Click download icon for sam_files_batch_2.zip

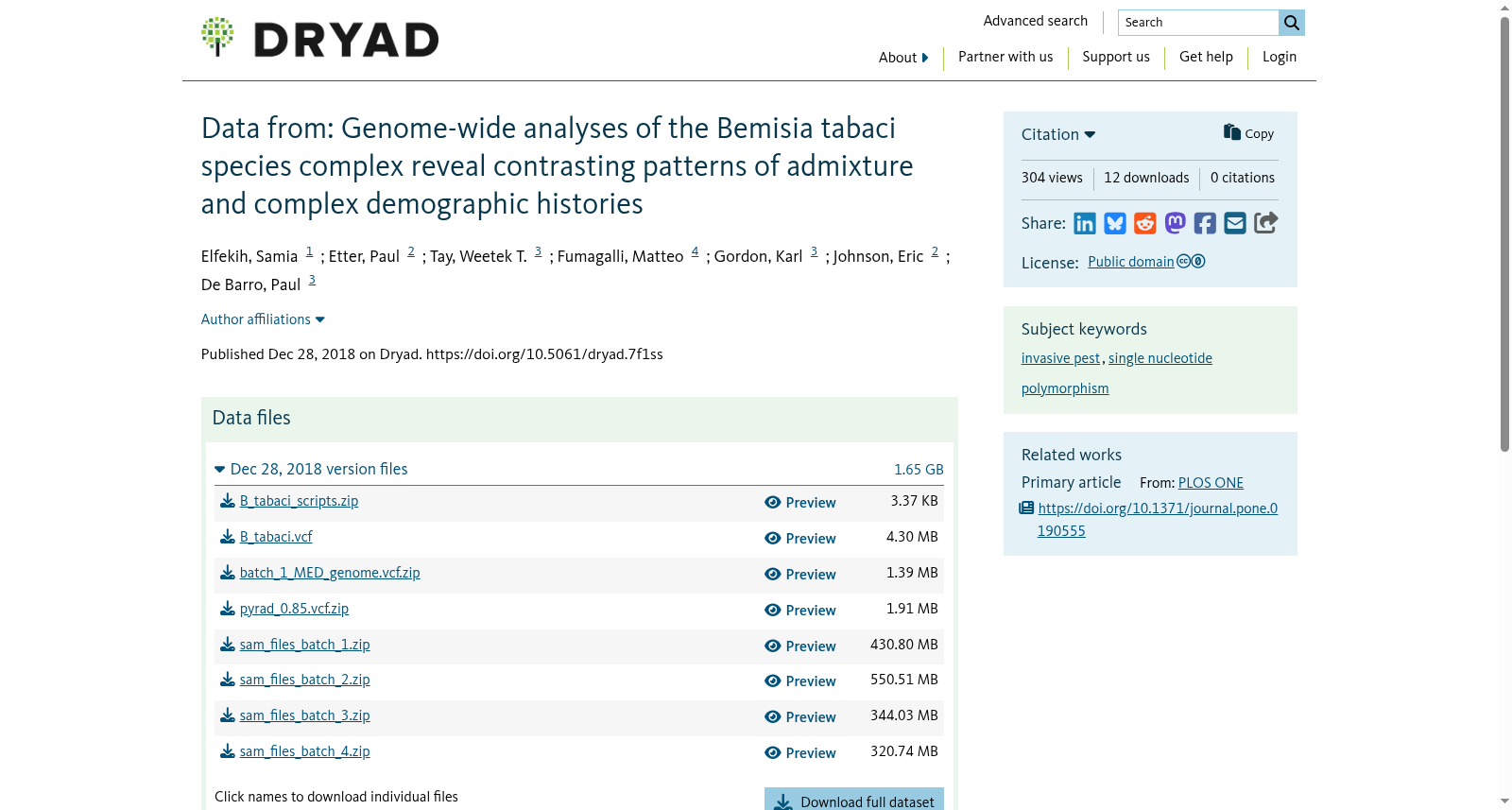(228, 680)
